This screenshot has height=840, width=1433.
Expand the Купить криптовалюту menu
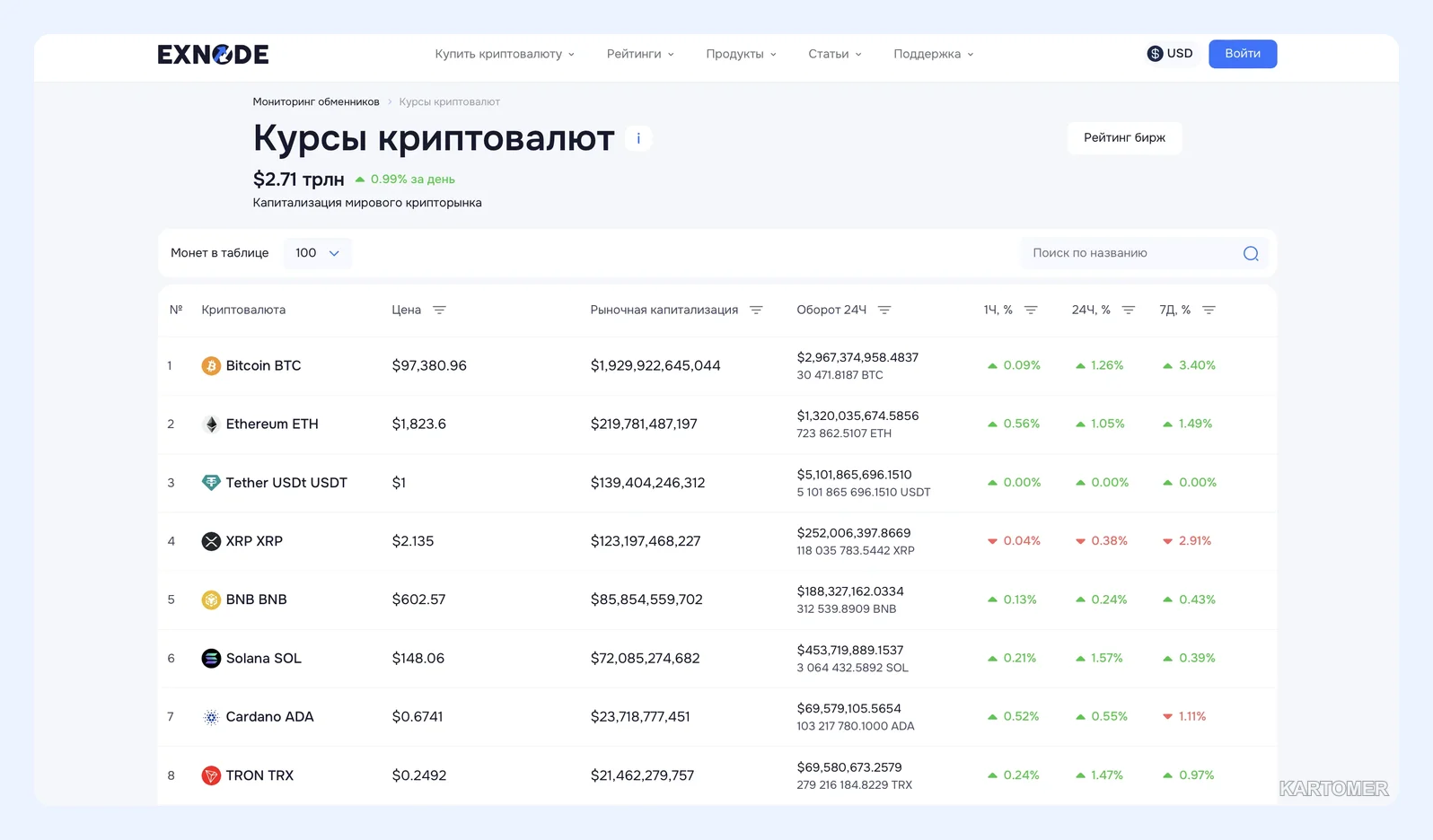tap(505, 54)
